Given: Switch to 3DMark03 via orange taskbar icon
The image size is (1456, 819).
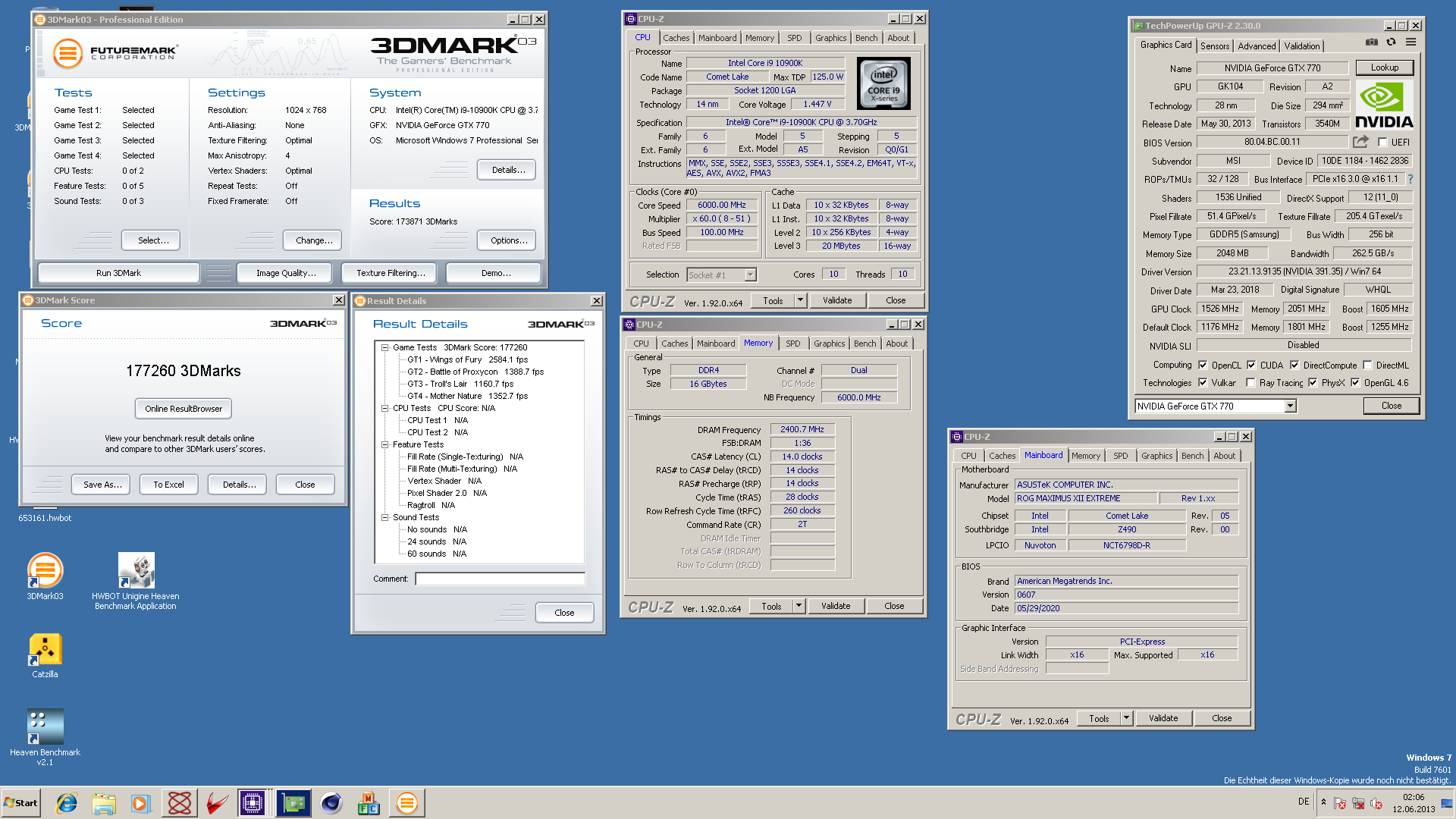Looking at the screenshot, I should (x=407, y=803).
